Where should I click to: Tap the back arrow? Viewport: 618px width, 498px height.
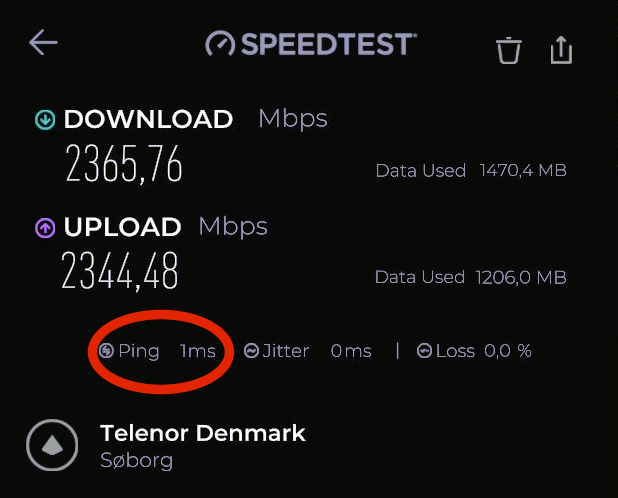coord(43,42)
